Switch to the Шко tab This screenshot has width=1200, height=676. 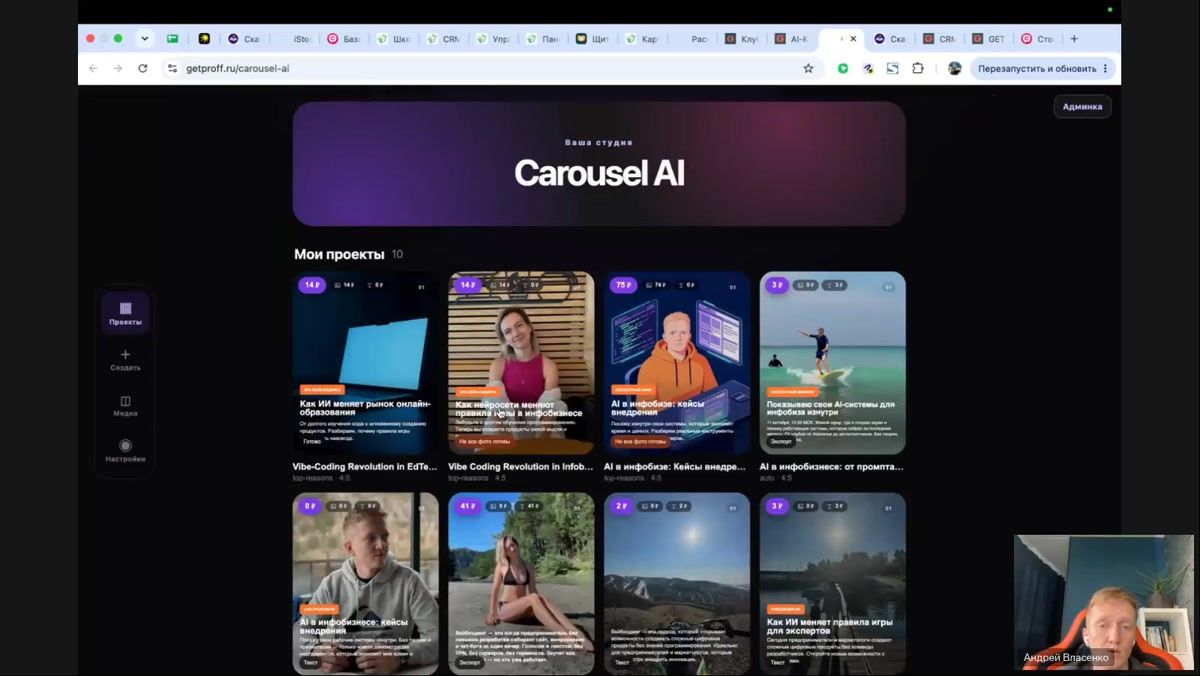394,39
